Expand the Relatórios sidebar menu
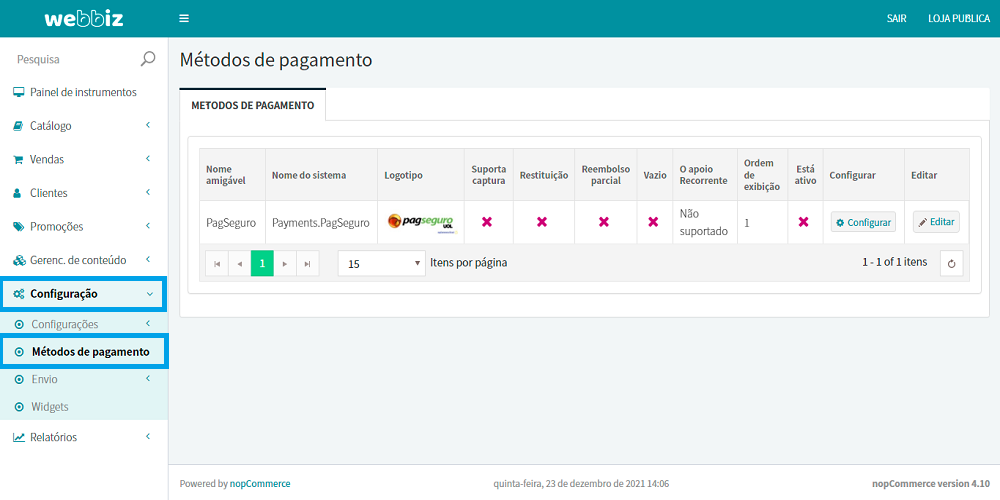 (83, 437)
